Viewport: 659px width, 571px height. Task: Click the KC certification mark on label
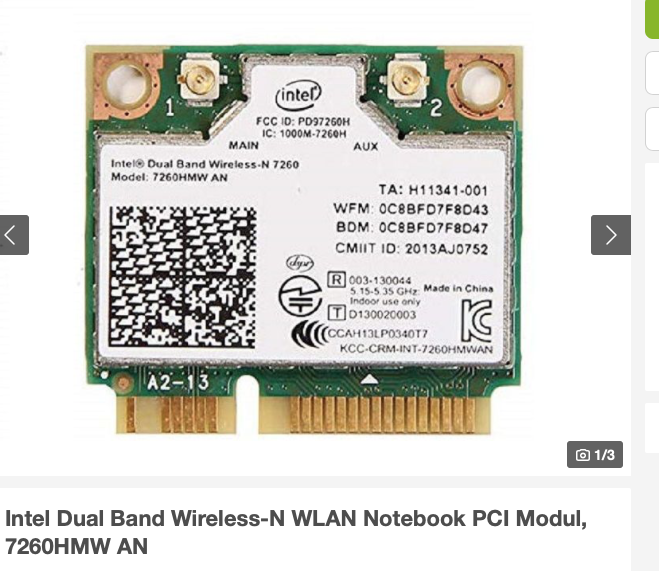point(477,321)
